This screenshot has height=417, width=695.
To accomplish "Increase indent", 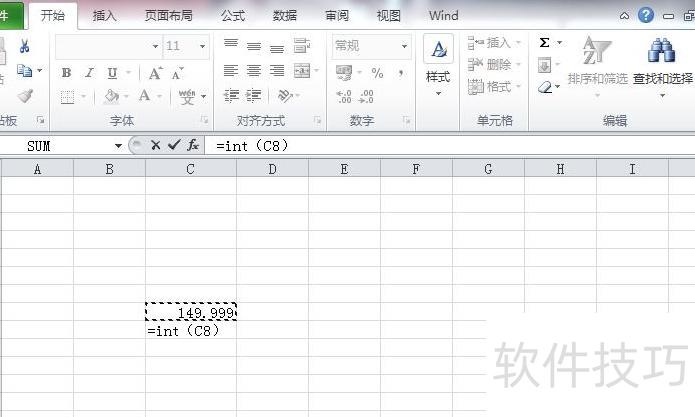I will (254, 96).
